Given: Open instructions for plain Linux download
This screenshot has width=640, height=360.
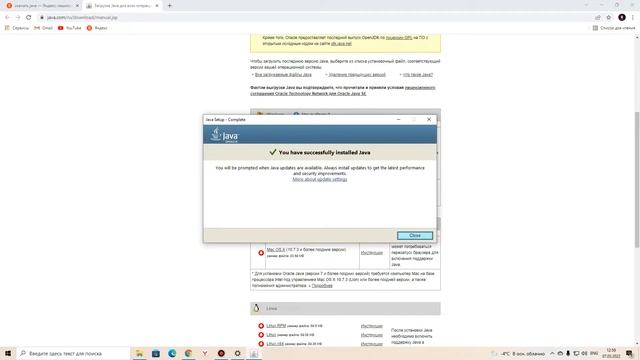Looking at the screenshot, I should tap(371, 335).
